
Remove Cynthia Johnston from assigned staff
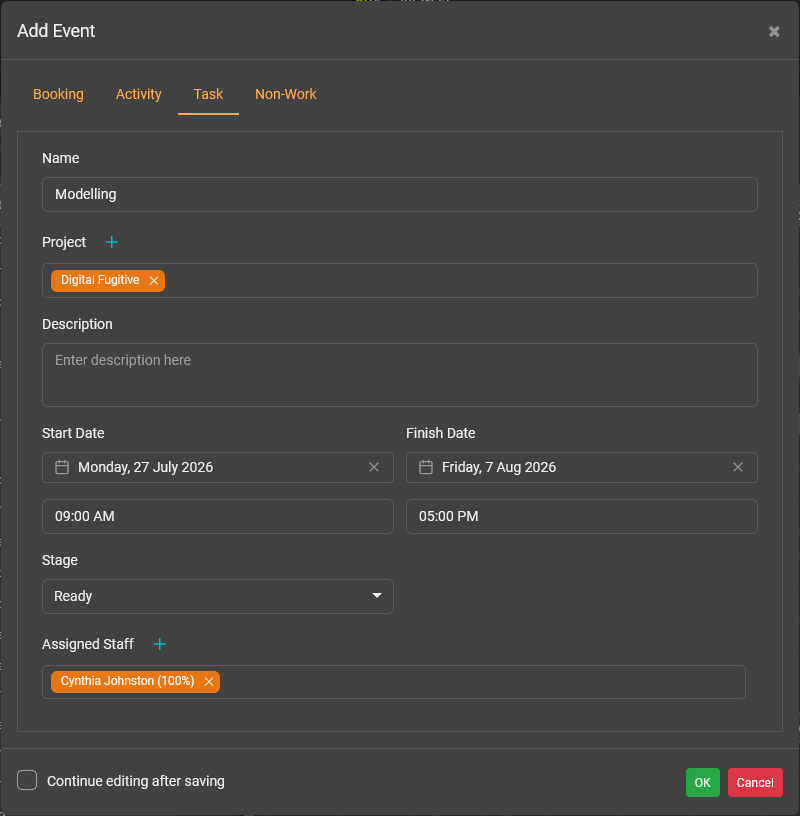209,682
